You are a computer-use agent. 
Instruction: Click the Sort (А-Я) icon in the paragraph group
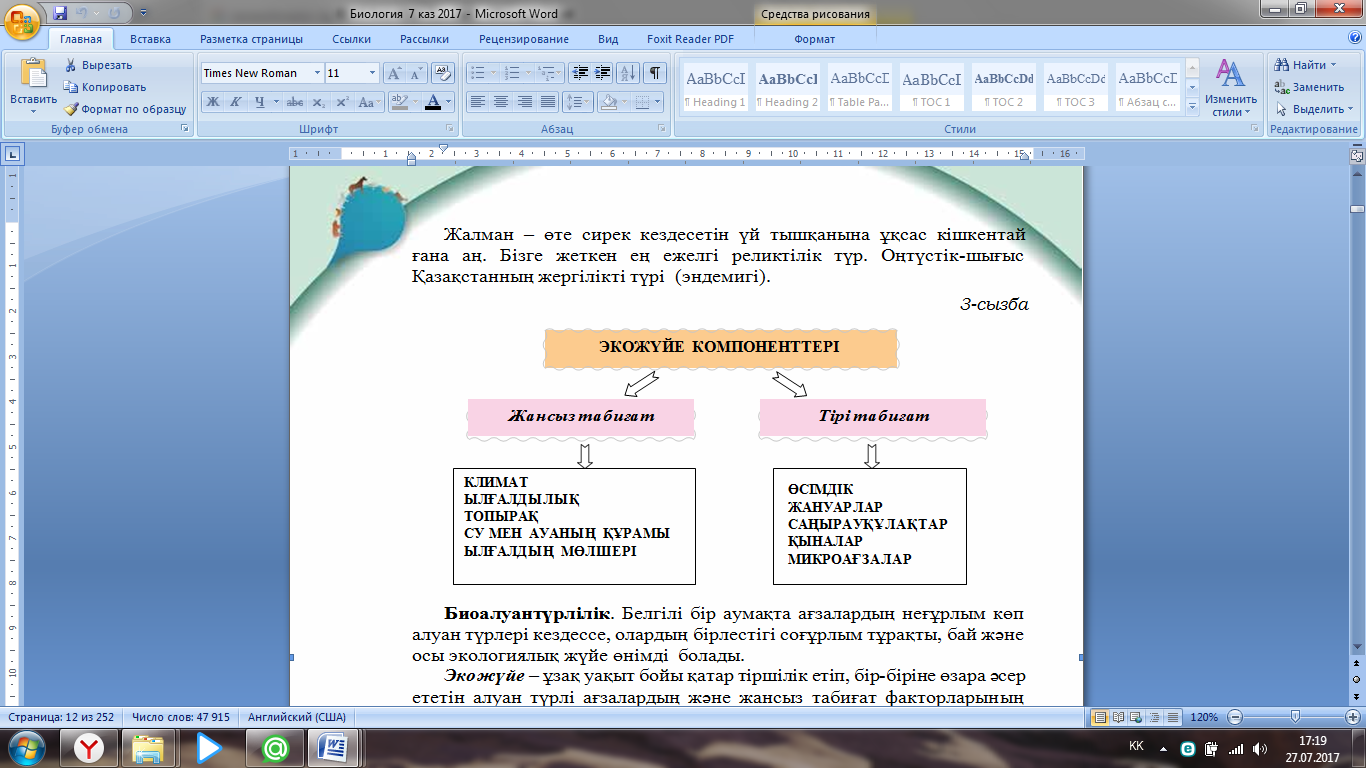(628, 73)
